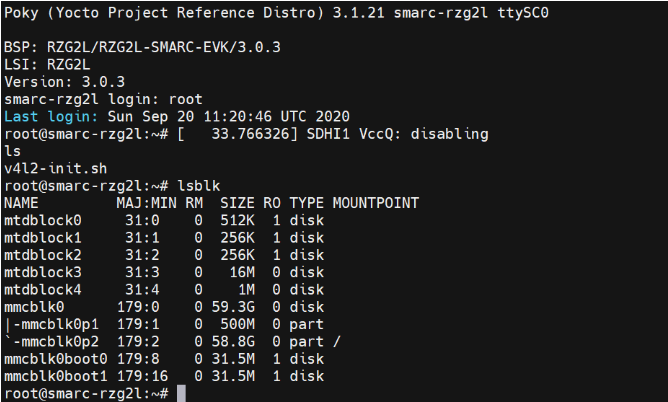The image size is (668, 402).
Task: Click the 'lsblk' command text
Action: click(x=199, y=186)
